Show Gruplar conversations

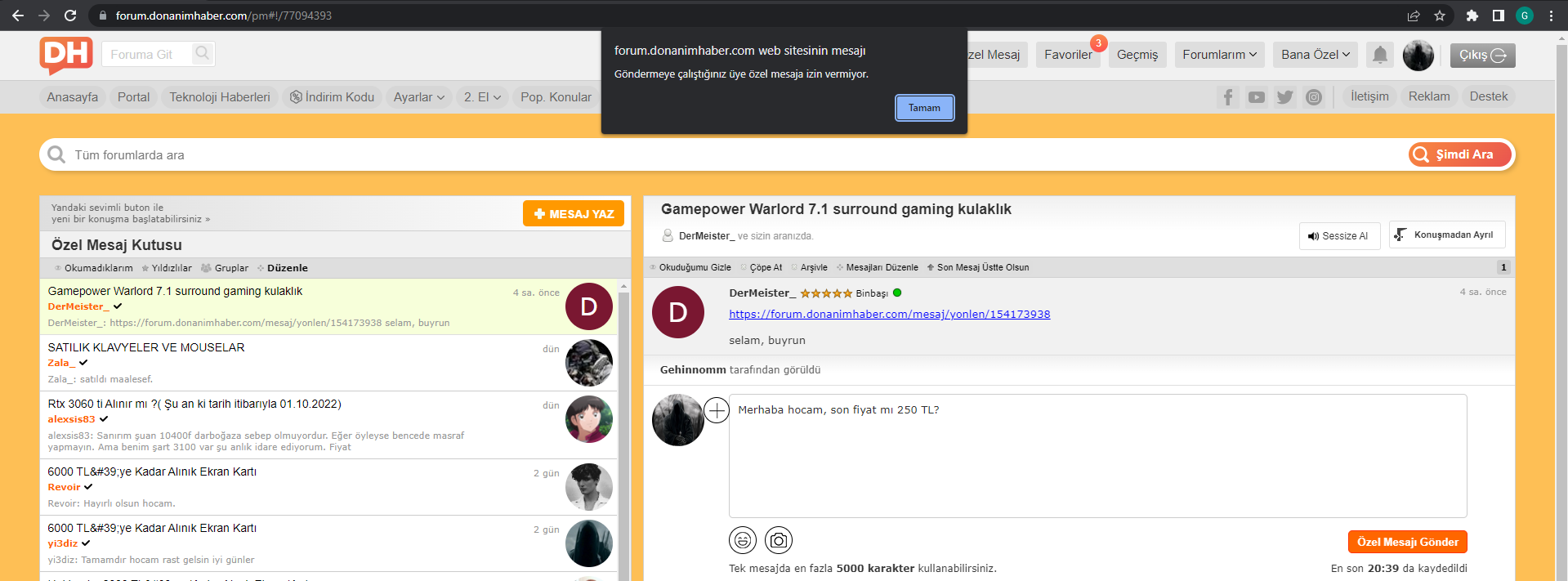click(225, 268)
